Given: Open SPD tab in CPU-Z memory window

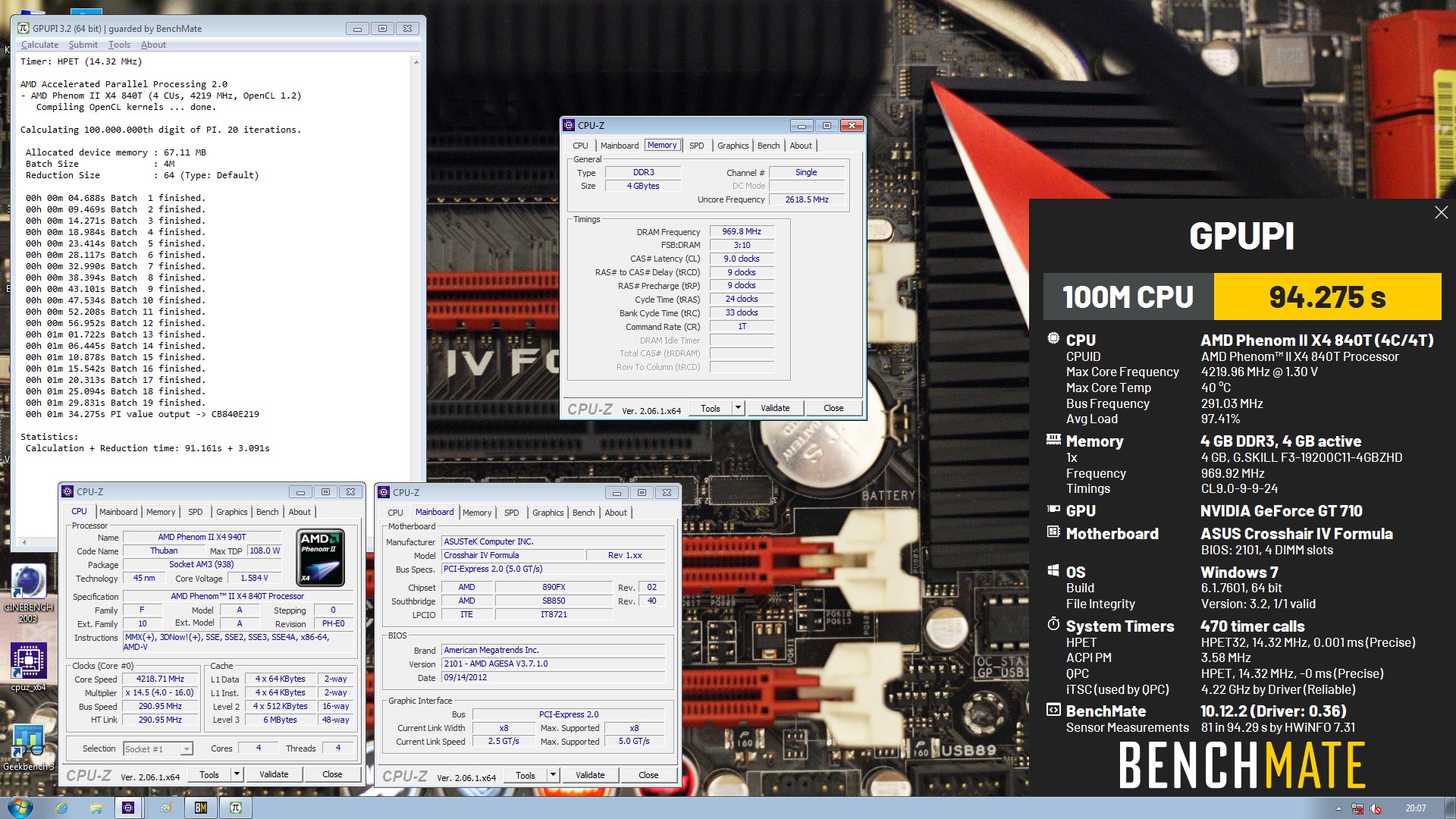Looking at the screenshot, I should point(697,146).
